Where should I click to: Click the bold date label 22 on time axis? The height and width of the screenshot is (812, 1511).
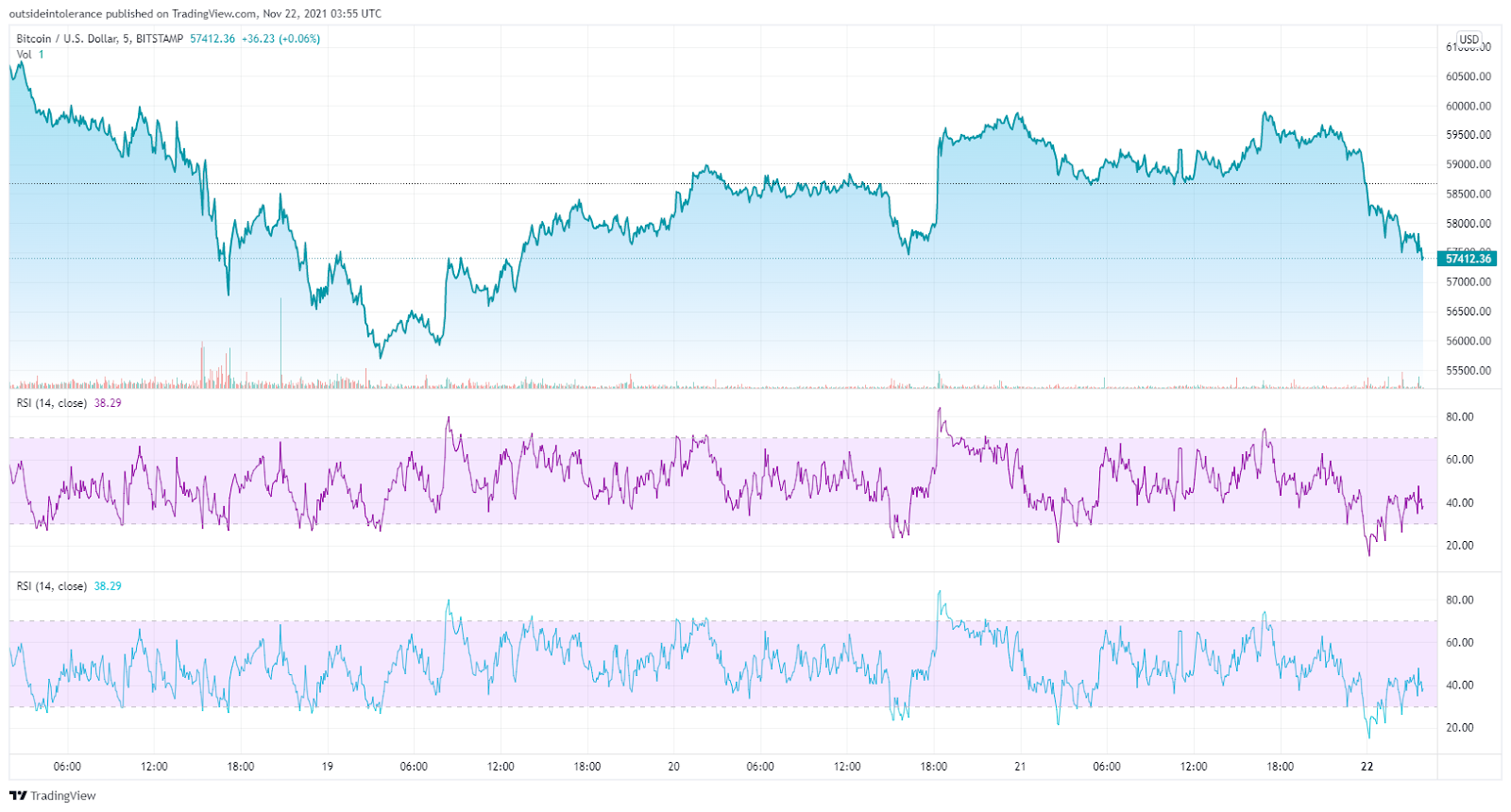(x=1367, y=767)
